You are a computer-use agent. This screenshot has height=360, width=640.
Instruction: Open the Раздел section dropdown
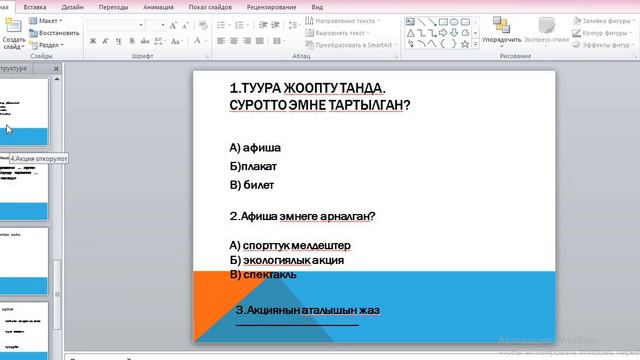click(x=47, y=45)
